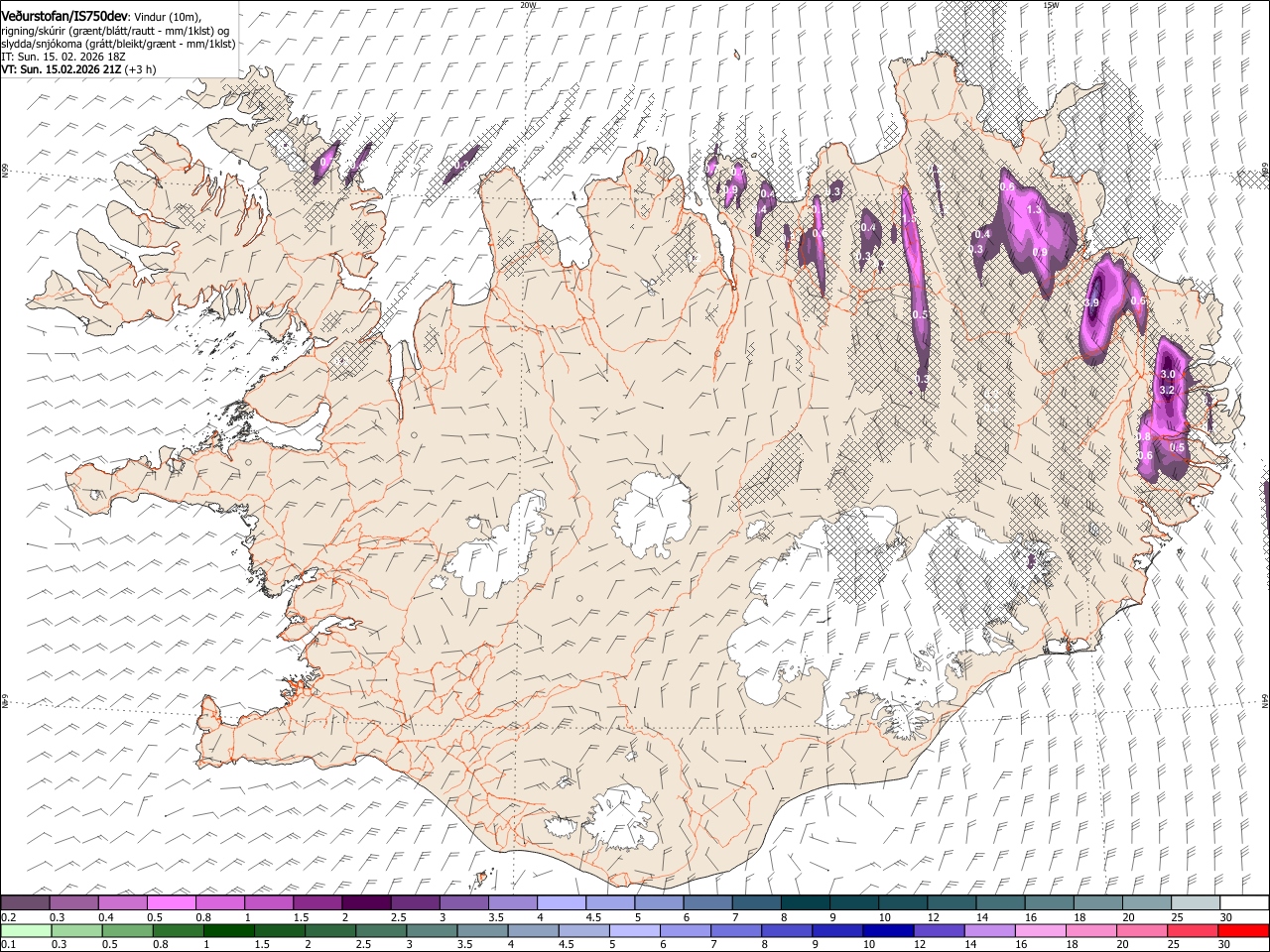This screenshot has width=1270, height=952.
Task: Click the 1.3 label in magenta snow patch
Action: click(1034, 210)
